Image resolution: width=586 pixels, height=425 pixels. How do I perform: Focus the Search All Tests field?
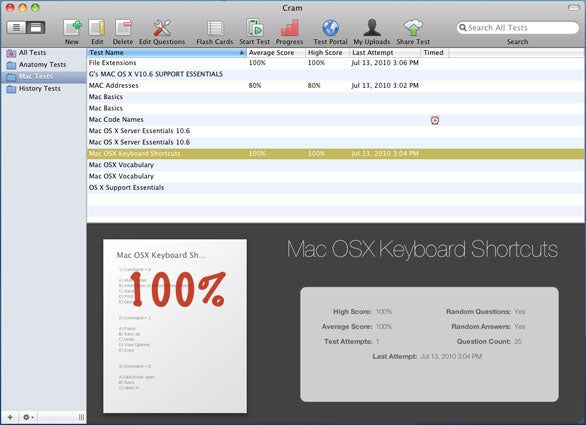pyautogui.click(x=517, y=28)
